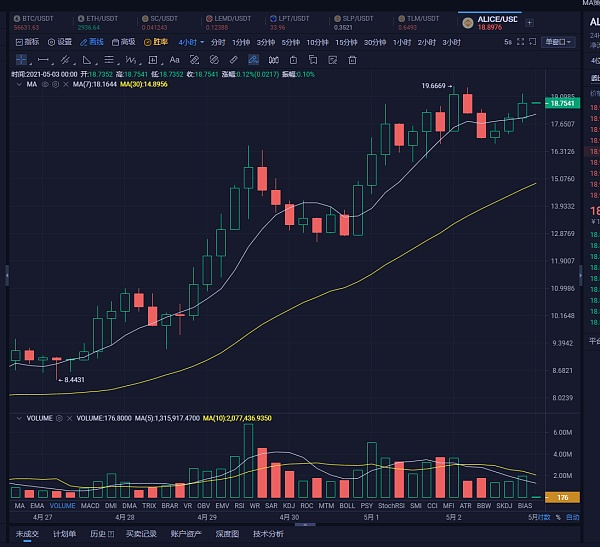Click the eraser link tool icon
Screen dimensions: 600x547
194,60
